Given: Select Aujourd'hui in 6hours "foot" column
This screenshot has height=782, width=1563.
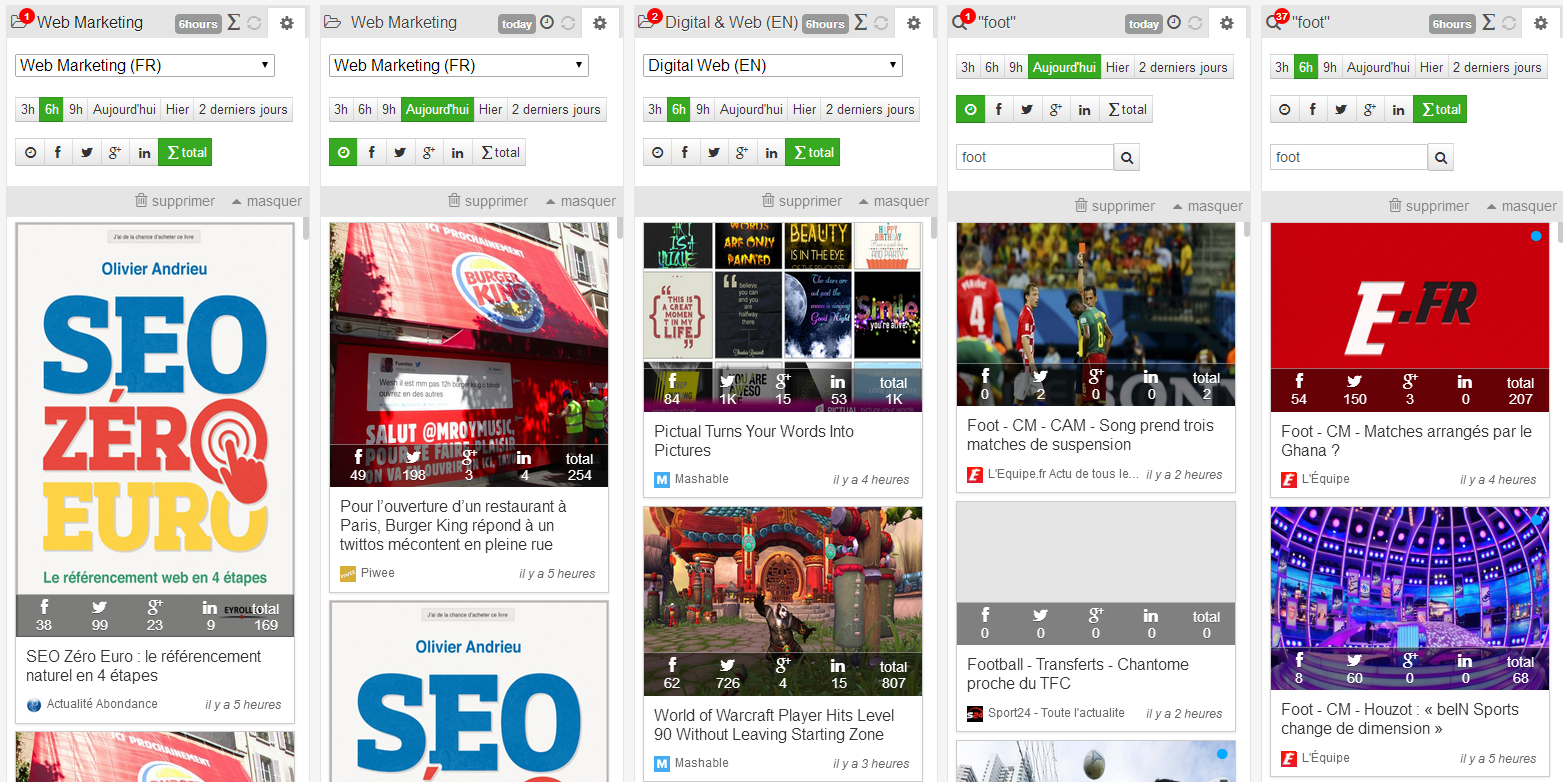Looking at the screenshot, I should (1379, 68).
